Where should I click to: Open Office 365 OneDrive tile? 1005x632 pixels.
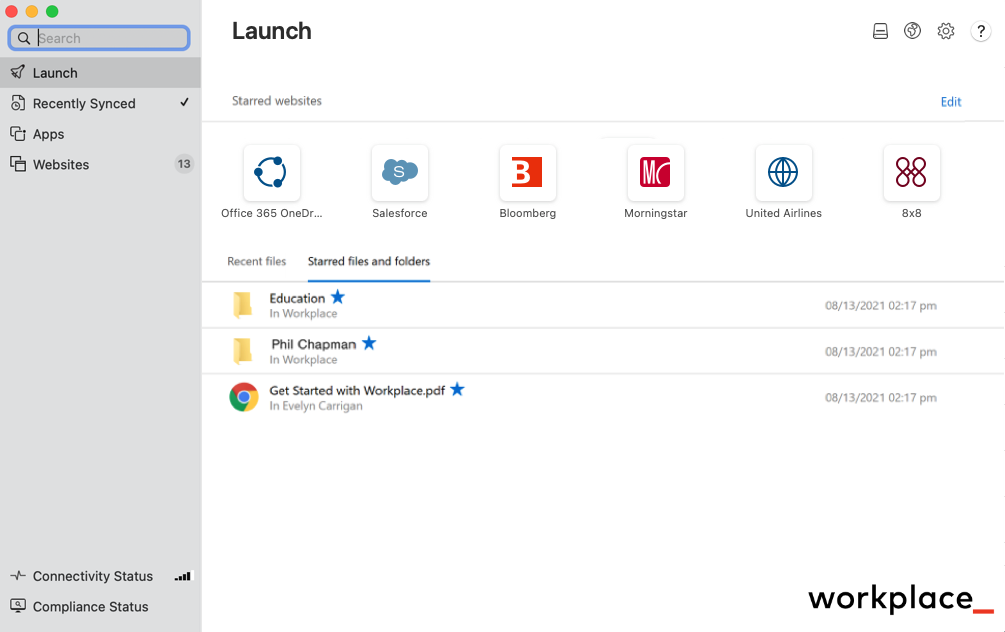[x=271, y=172]
